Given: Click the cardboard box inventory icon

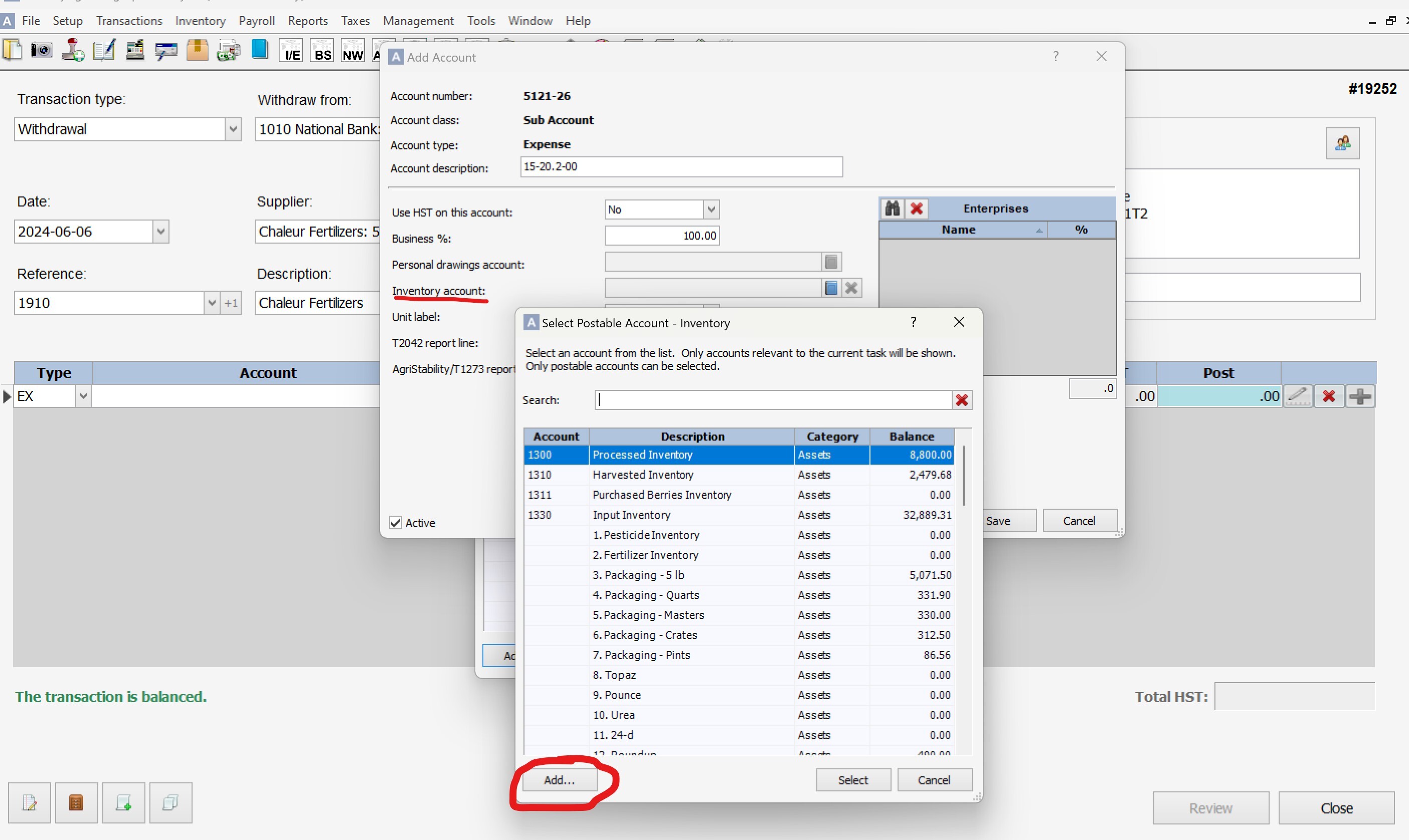Looking at the screenshot, I should pyautogui.click(x=197, y=51).
